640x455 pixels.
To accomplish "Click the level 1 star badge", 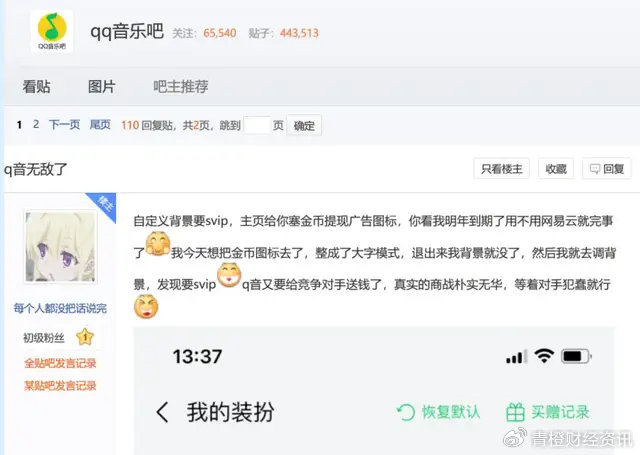I will pos(85,337).
